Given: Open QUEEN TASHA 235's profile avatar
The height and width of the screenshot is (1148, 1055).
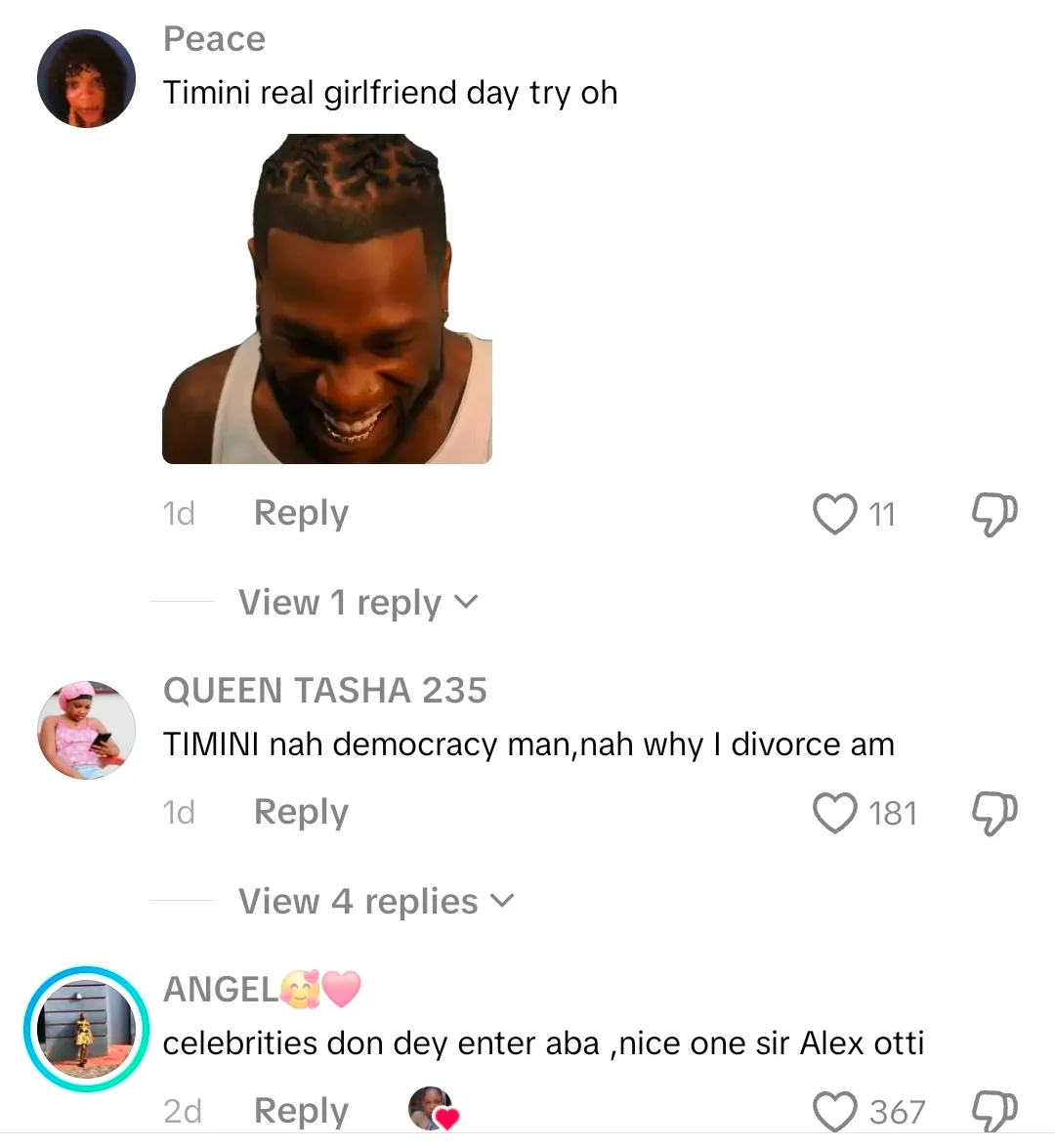Looking at the screenshot, I should (86, 730).
